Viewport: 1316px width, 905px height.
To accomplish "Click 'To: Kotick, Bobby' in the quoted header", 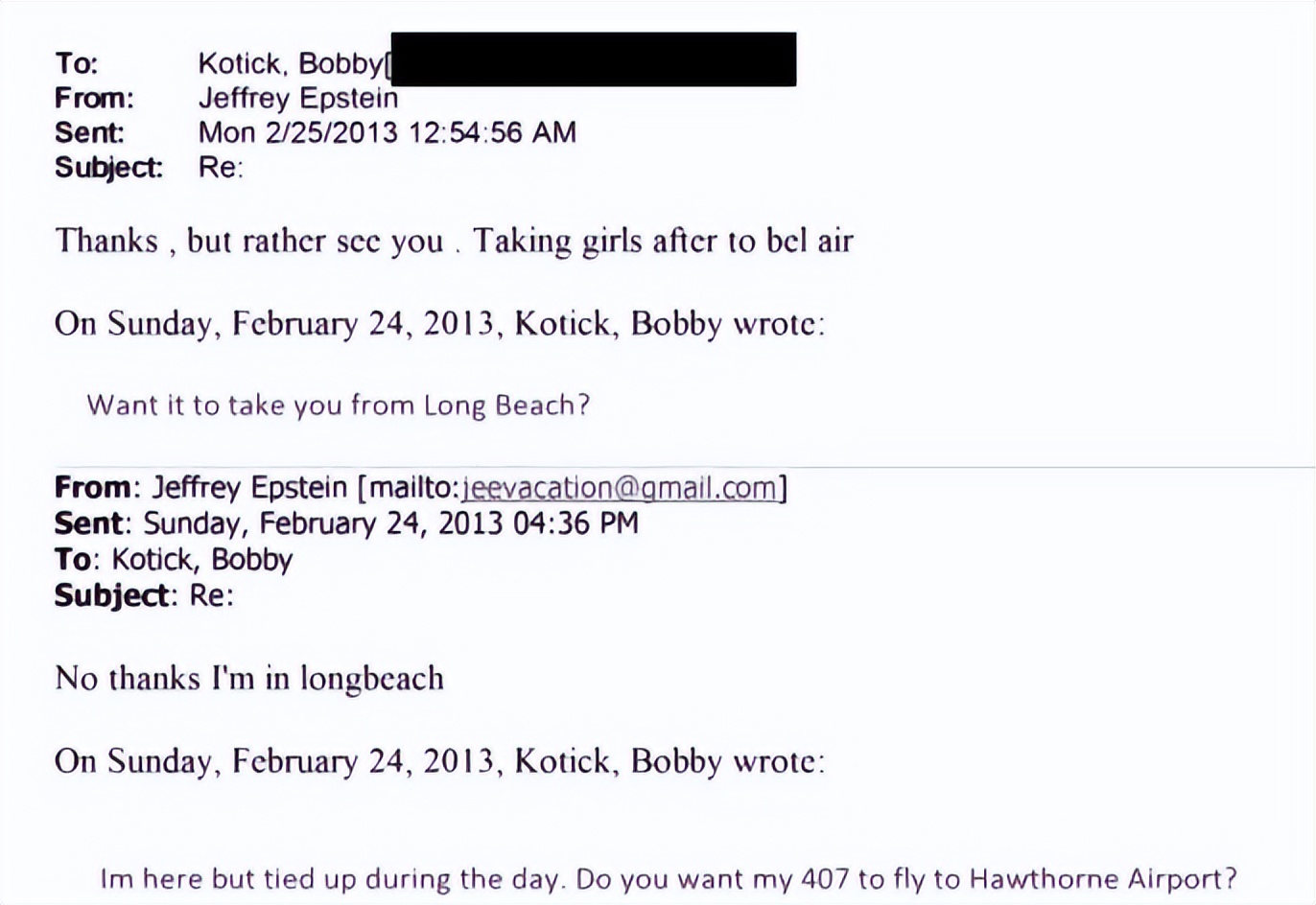I will pyautogui.click(x=174, y=559).
